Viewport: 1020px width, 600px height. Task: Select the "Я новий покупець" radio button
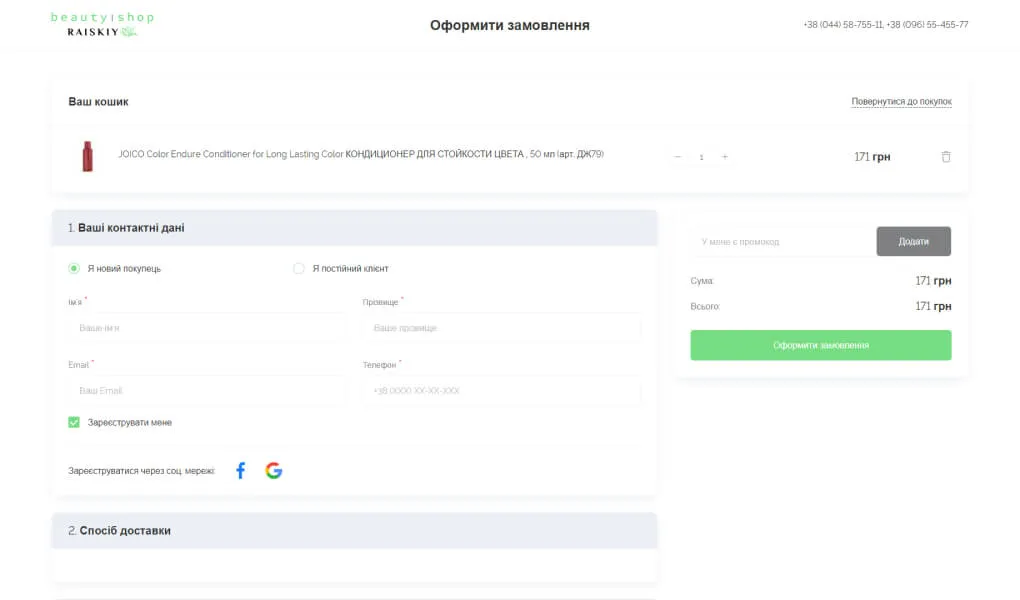(74, 268)
